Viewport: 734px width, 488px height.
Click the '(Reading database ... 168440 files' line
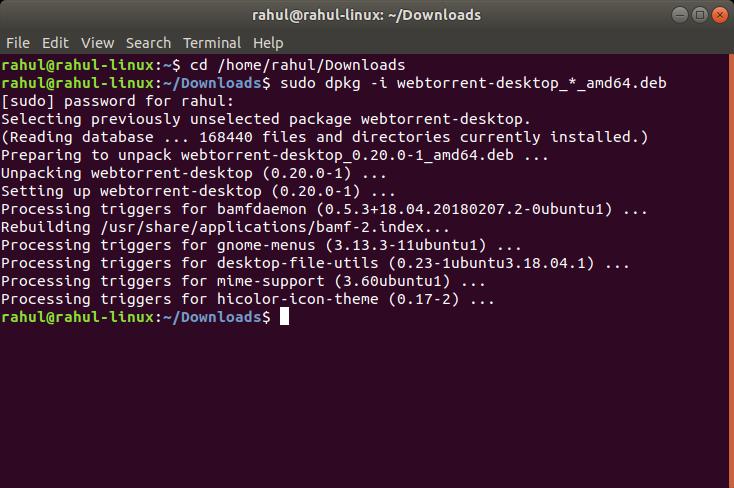tap(325, 137)
